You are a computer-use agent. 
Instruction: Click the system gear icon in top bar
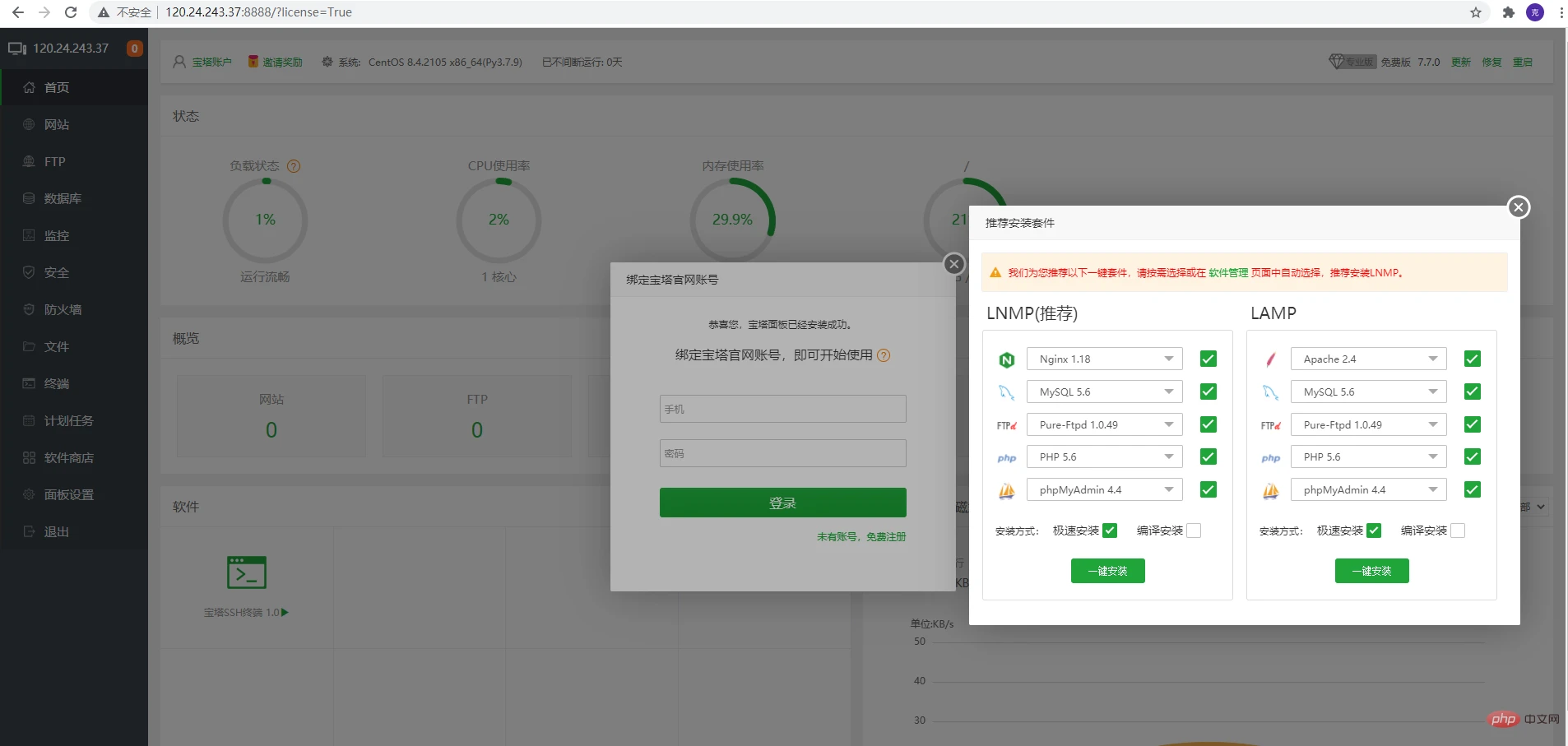pyautogui.click(x=327, y=62)
